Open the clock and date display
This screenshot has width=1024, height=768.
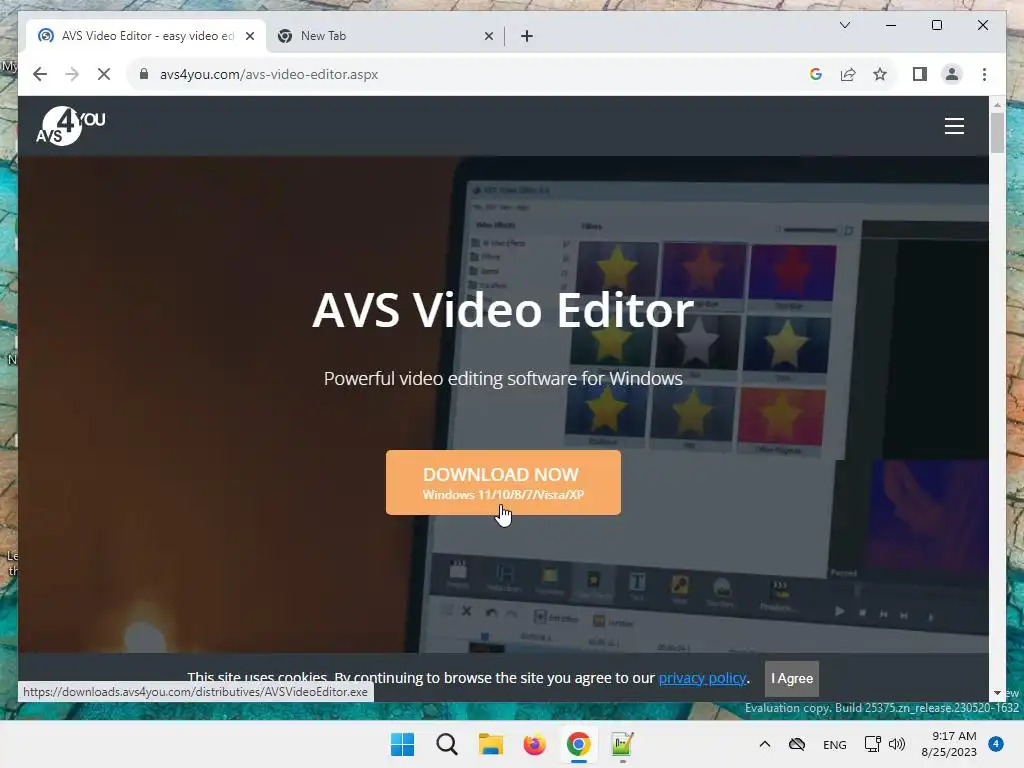[949, 744]
